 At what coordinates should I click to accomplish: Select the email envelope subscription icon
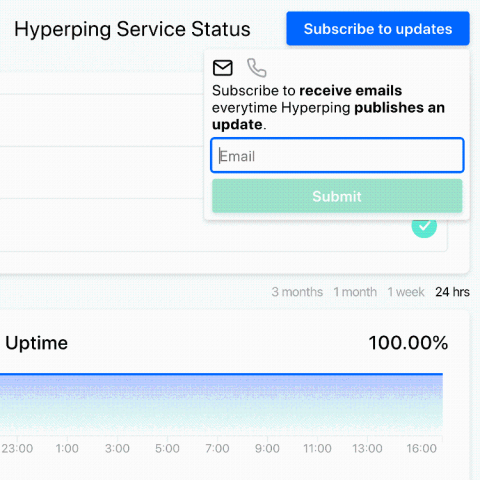pos(223,68)
